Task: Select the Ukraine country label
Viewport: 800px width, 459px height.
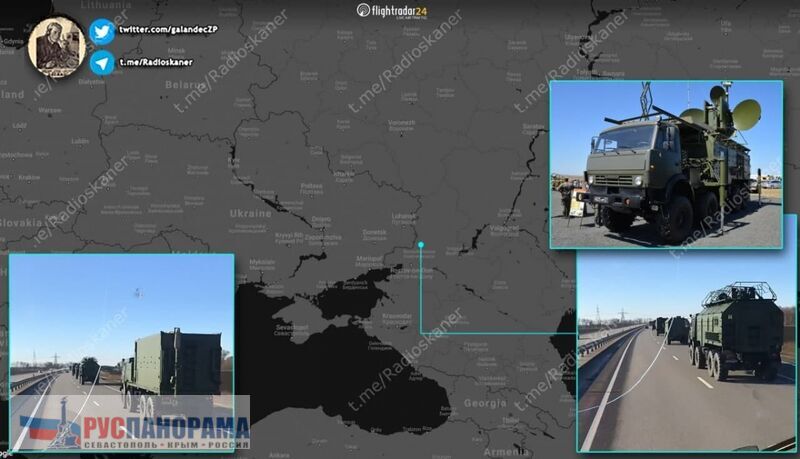Action: coord(251,214)
